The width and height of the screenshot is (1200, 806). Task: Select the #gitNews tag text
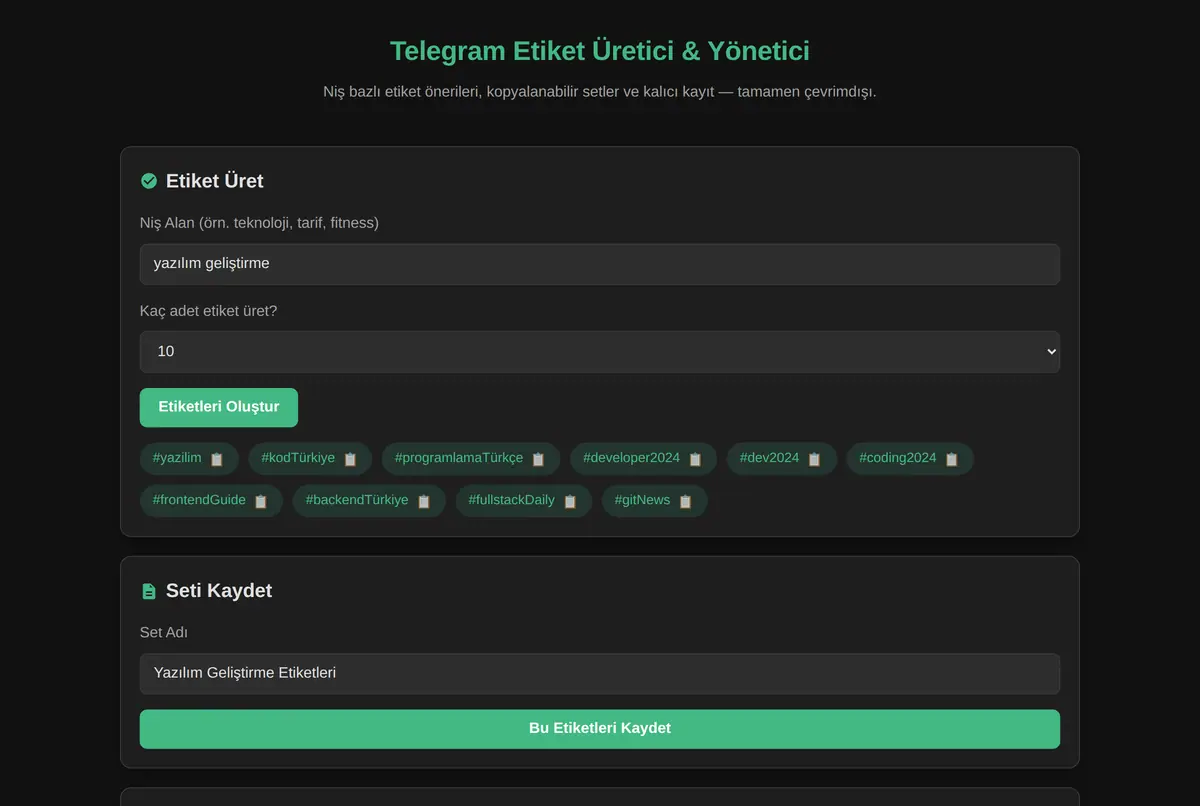pyautogui.click(x=642, y=500)
